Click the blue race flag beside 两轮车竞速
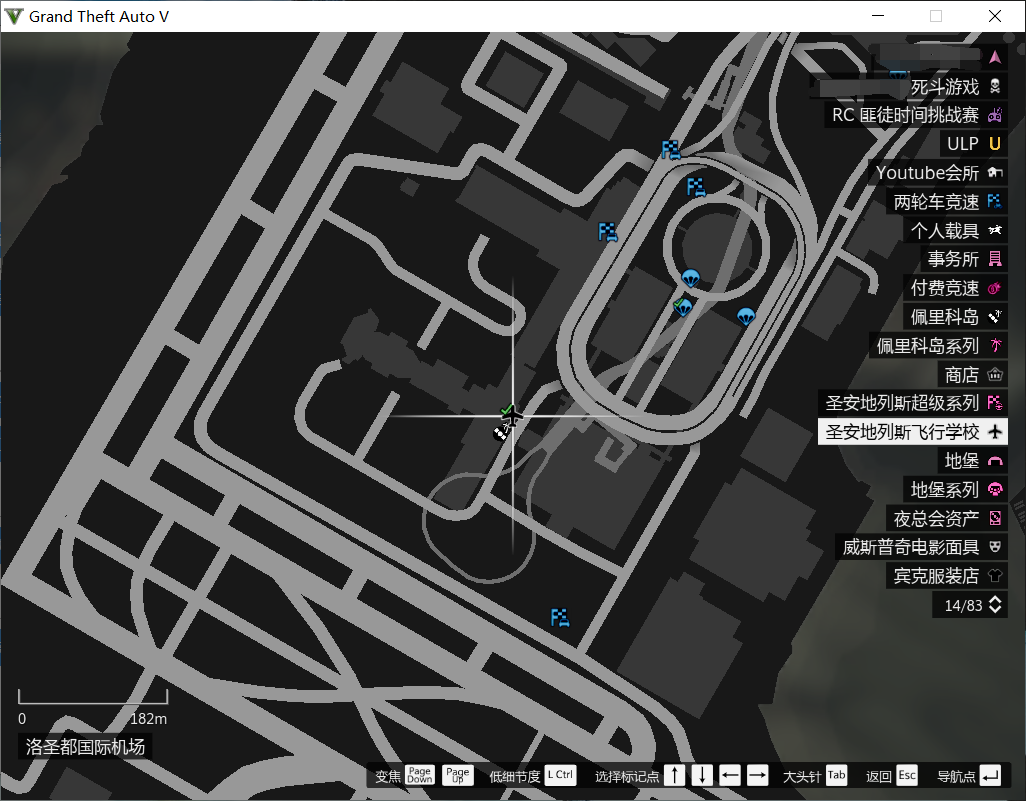The width and height of the screenshot is (1026, 801). tap(995, 202)
